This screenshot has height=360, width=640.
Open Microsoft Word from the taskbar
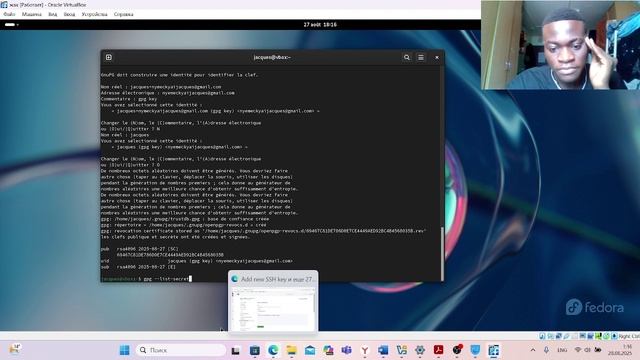(x=383, y=350)
